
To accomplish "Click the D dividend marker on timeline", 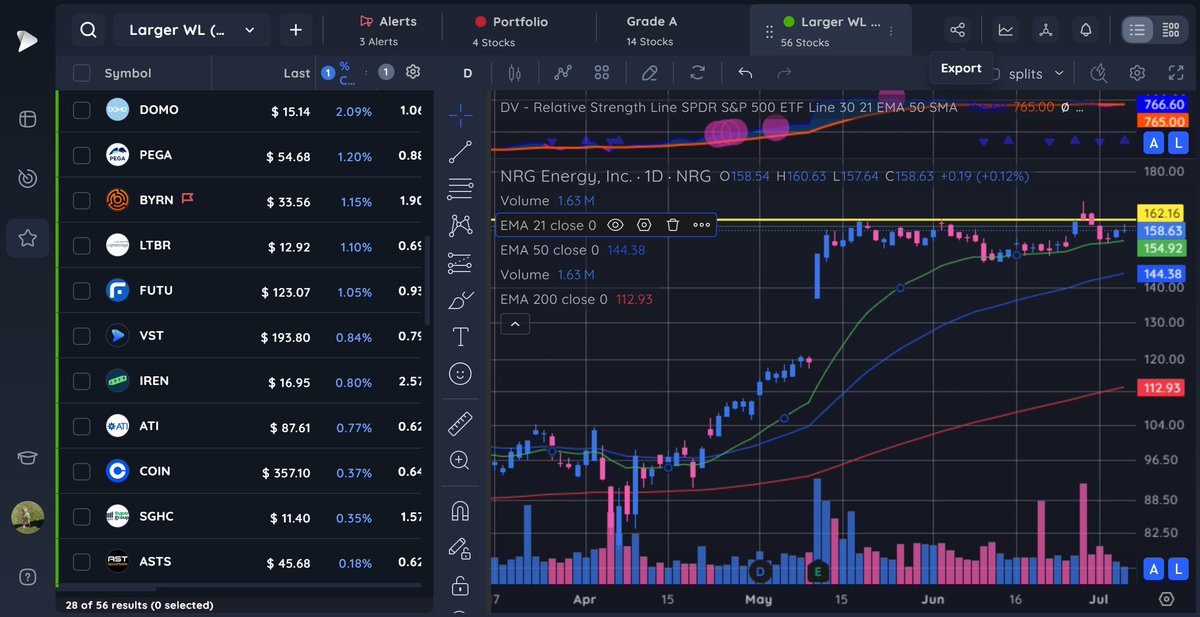I will pos(760,571).
